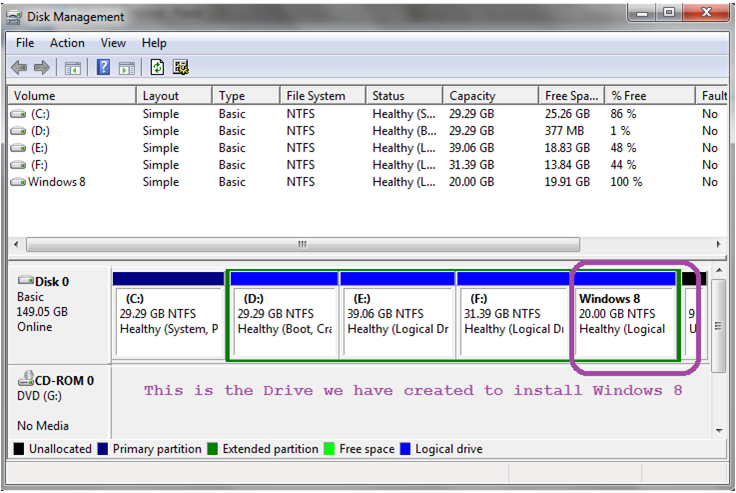736x493 pixels.
Task: Open the View menu
Action: pos(113,43)
